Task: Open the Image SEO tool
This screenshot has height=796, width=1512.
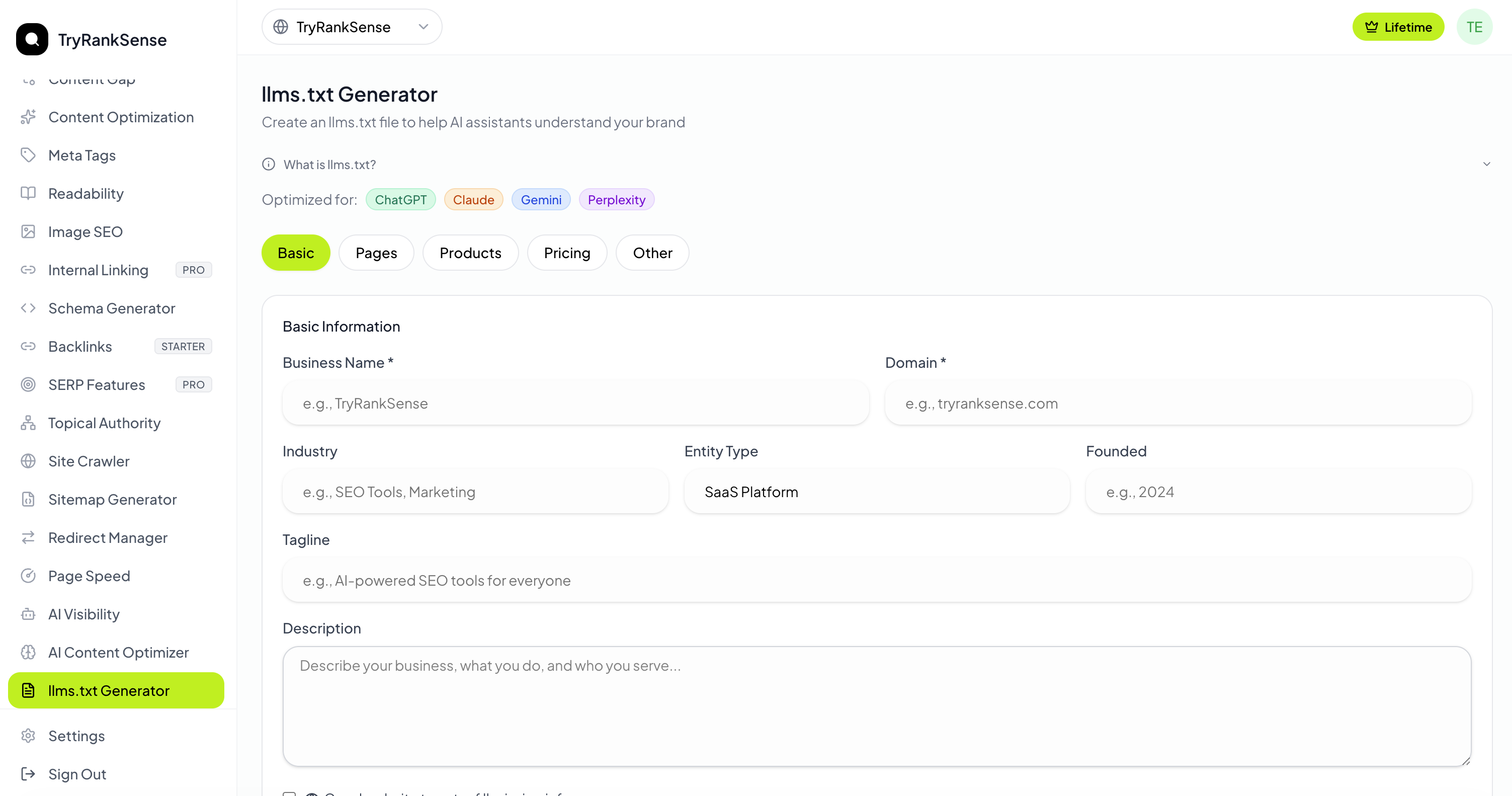Action: tap(85, 231)
